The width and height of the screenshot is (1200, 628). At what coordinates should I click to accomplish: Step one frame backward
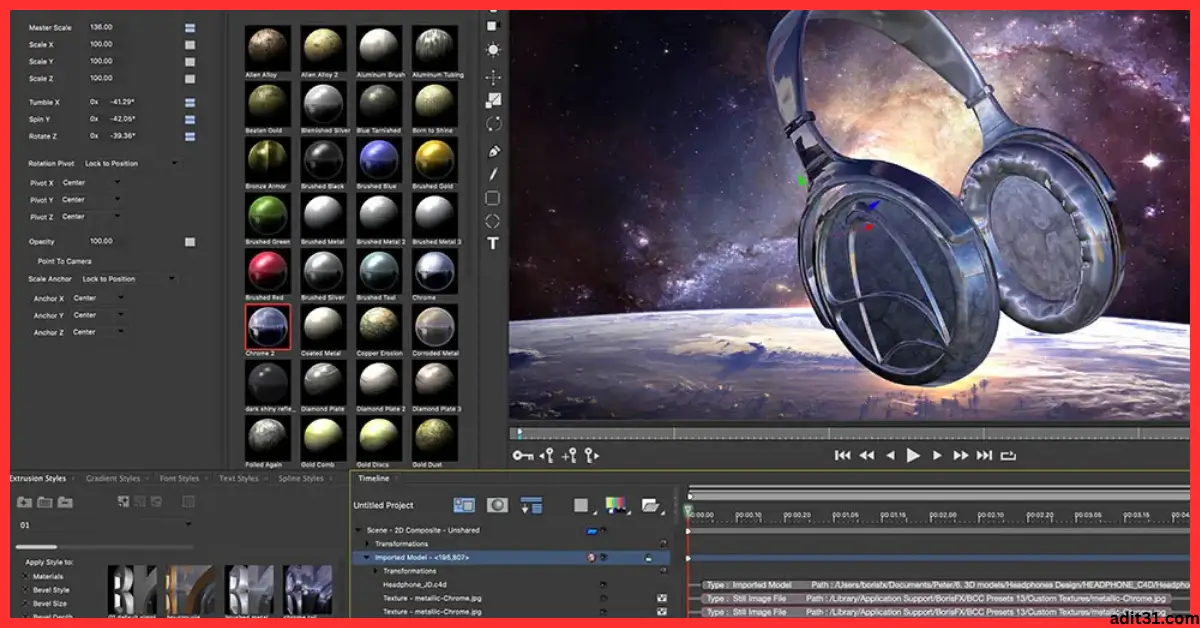pos(890,455)
